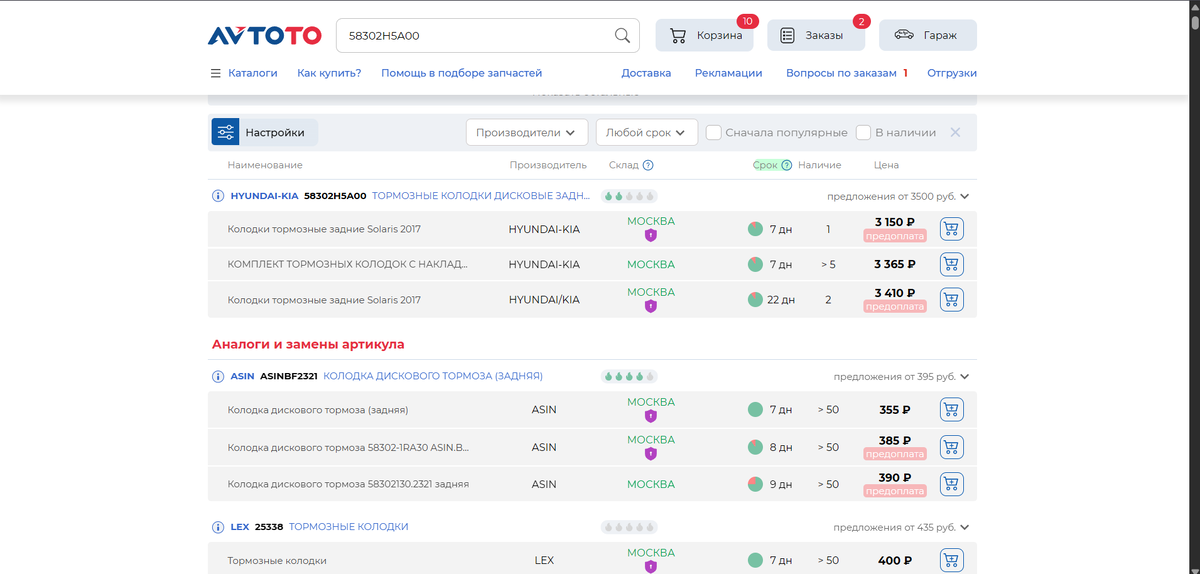
Task: Select row КОМПЛЕКТ ТОРМОЗНЫХ КОЛОДОК С НАКЛАД...
Action: coord(592,265)
